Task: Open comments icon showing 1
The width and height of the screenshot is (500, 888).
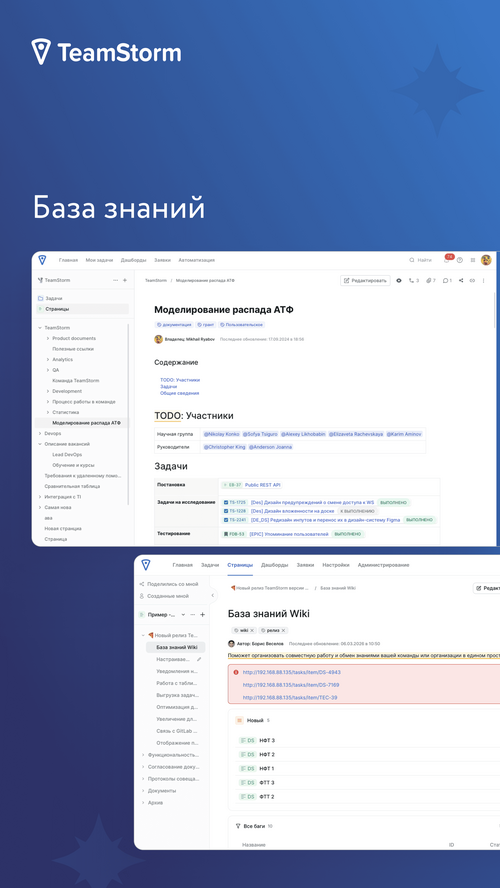Action: [x=447, y=280]
